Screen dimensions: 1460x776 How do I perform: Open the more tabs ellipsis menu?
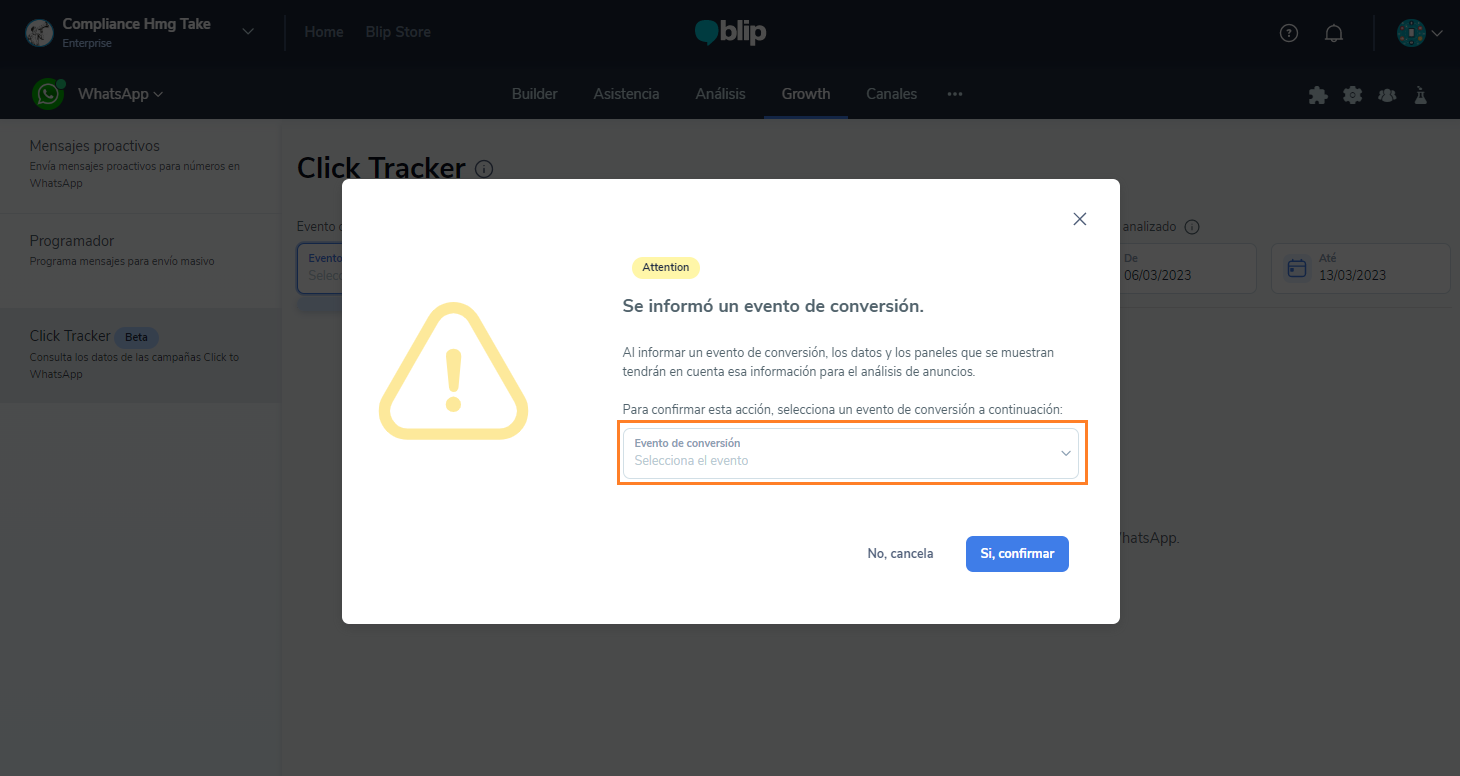(x=955, y=94)
